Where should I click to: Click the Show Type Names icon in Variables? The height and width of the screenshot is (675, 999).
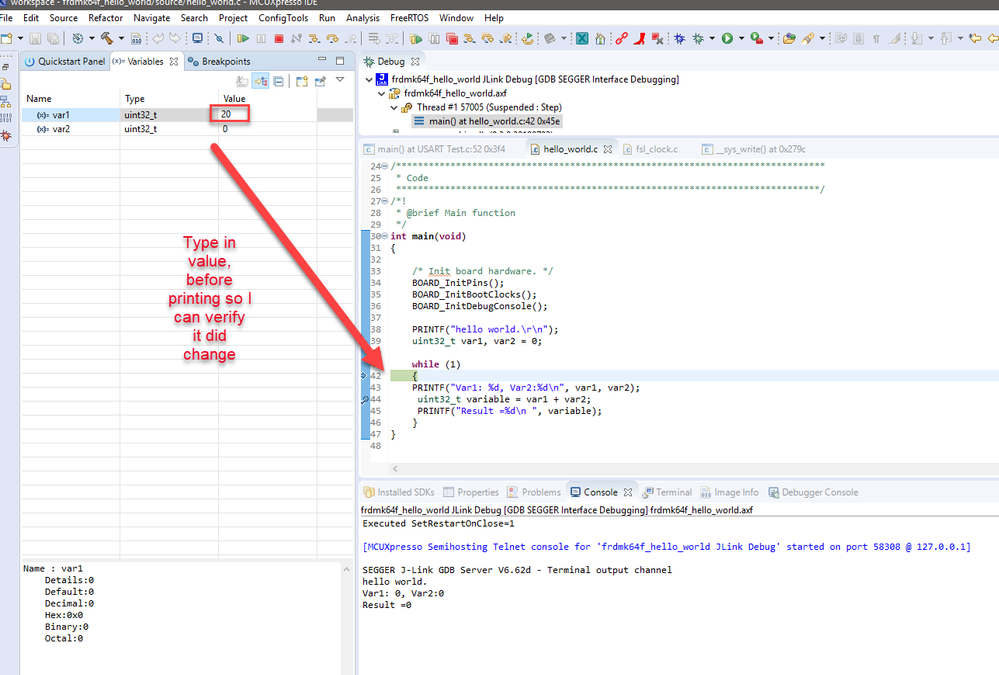(242, 81)
